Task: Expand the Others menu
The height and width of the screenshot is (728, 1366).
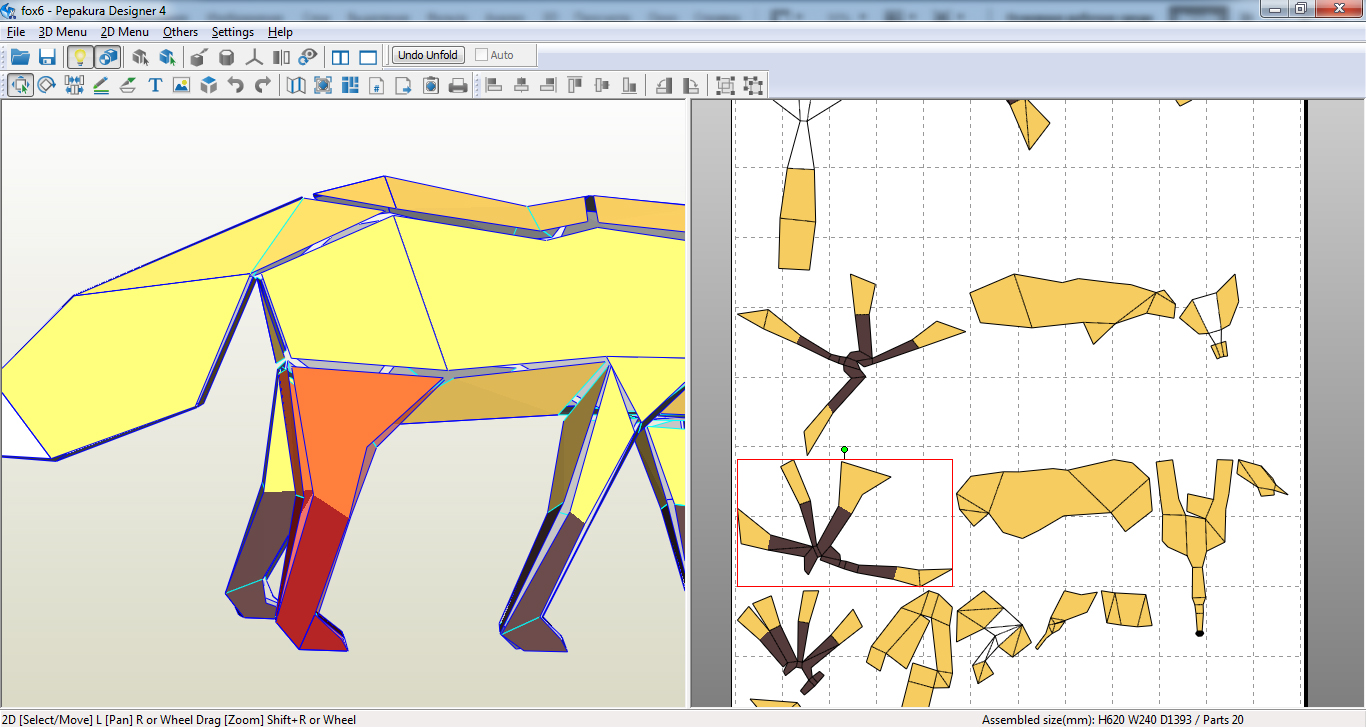Action: (180, 32)
